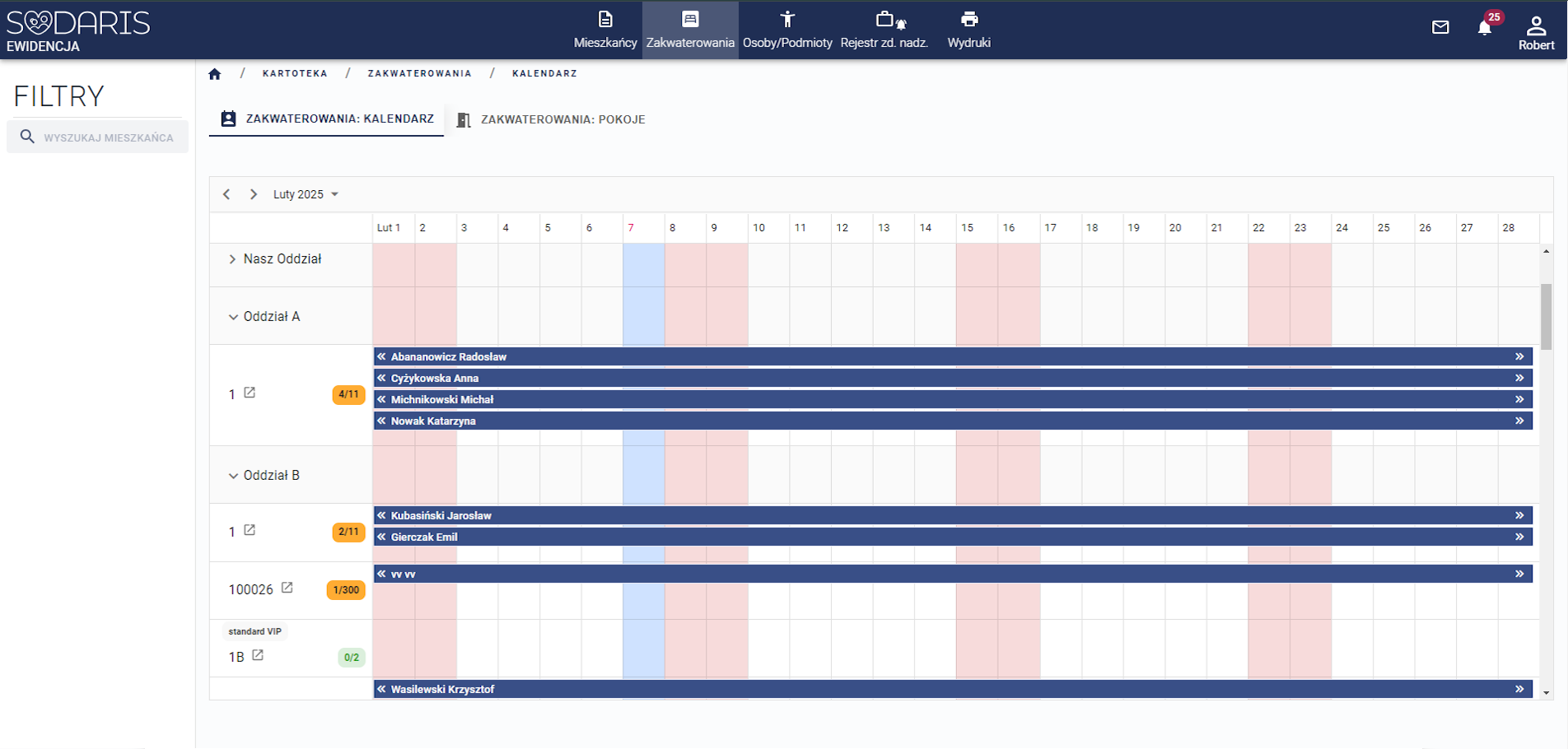Open the Rejestr zd. nadz. menu
This screenshot has width=1568, height=749.
pos(884,30)
